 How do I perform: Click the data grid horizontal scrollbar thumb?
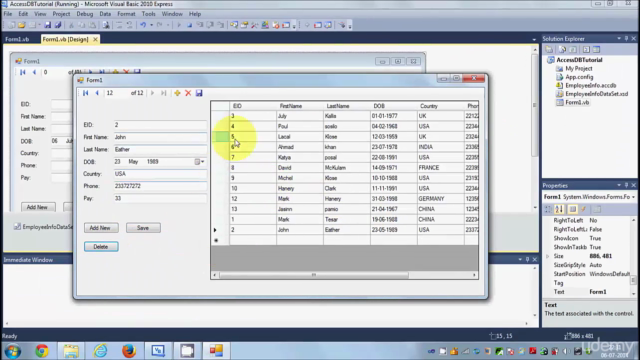(x=314, y=275)
